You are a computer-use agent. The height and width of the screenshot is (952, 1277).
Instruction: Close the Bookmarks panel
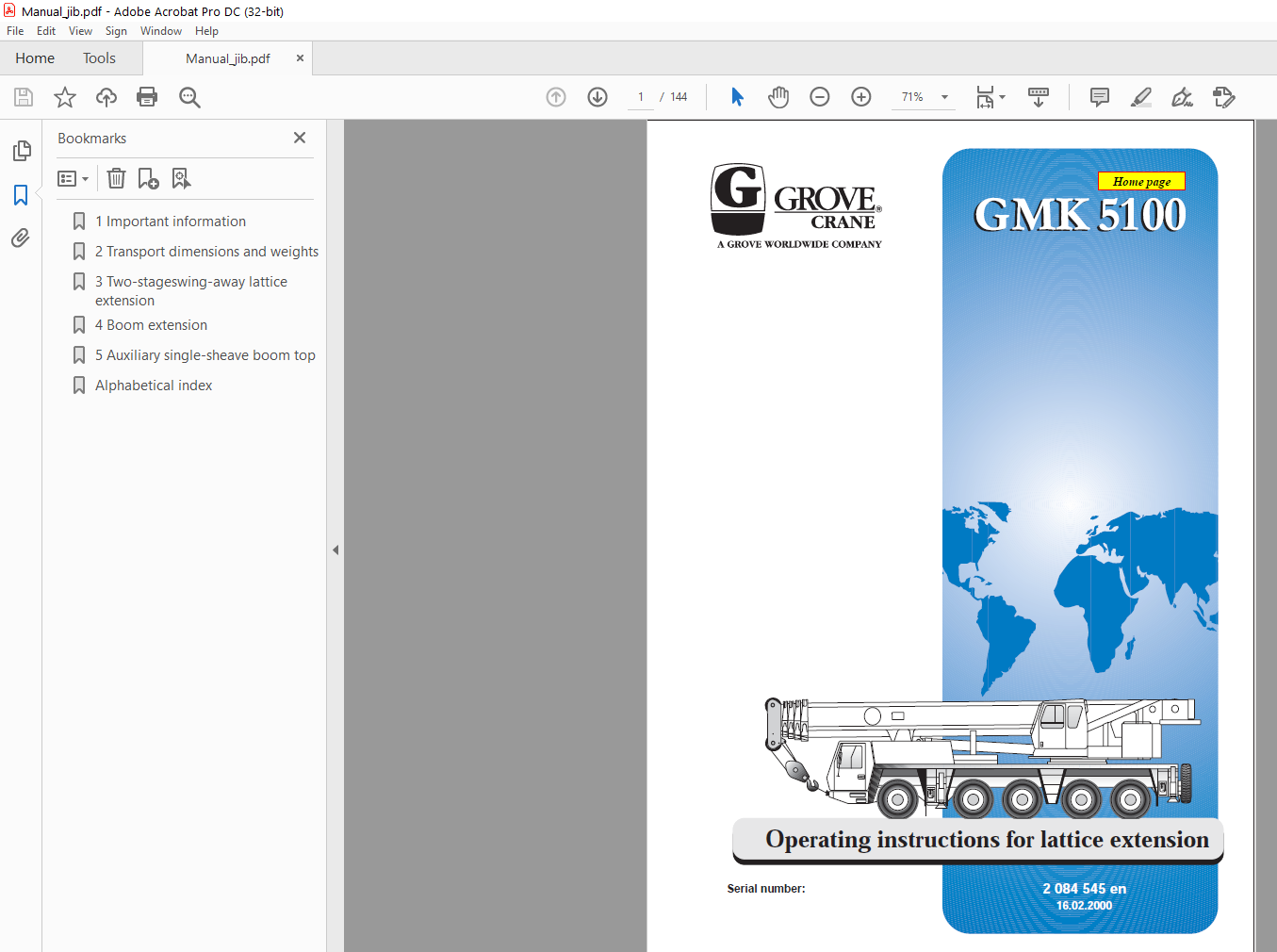(x=300, y=138)
